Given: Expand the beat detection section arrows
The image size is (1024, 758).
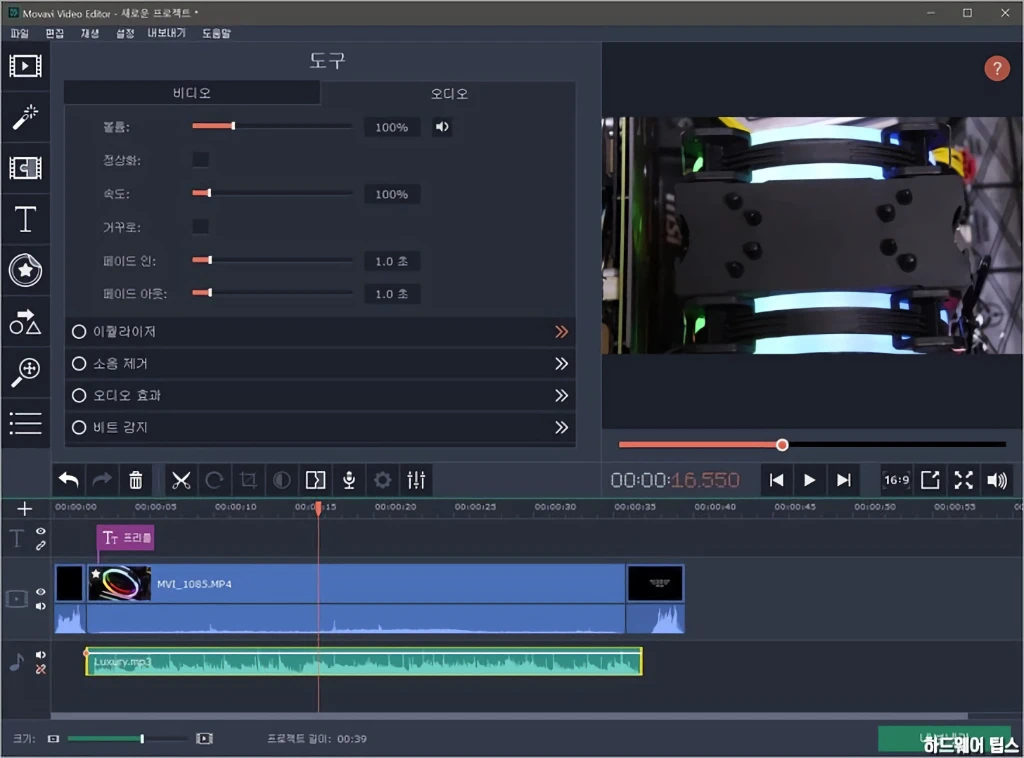Looking at the screenshot, I should click(x=562, y=428).
